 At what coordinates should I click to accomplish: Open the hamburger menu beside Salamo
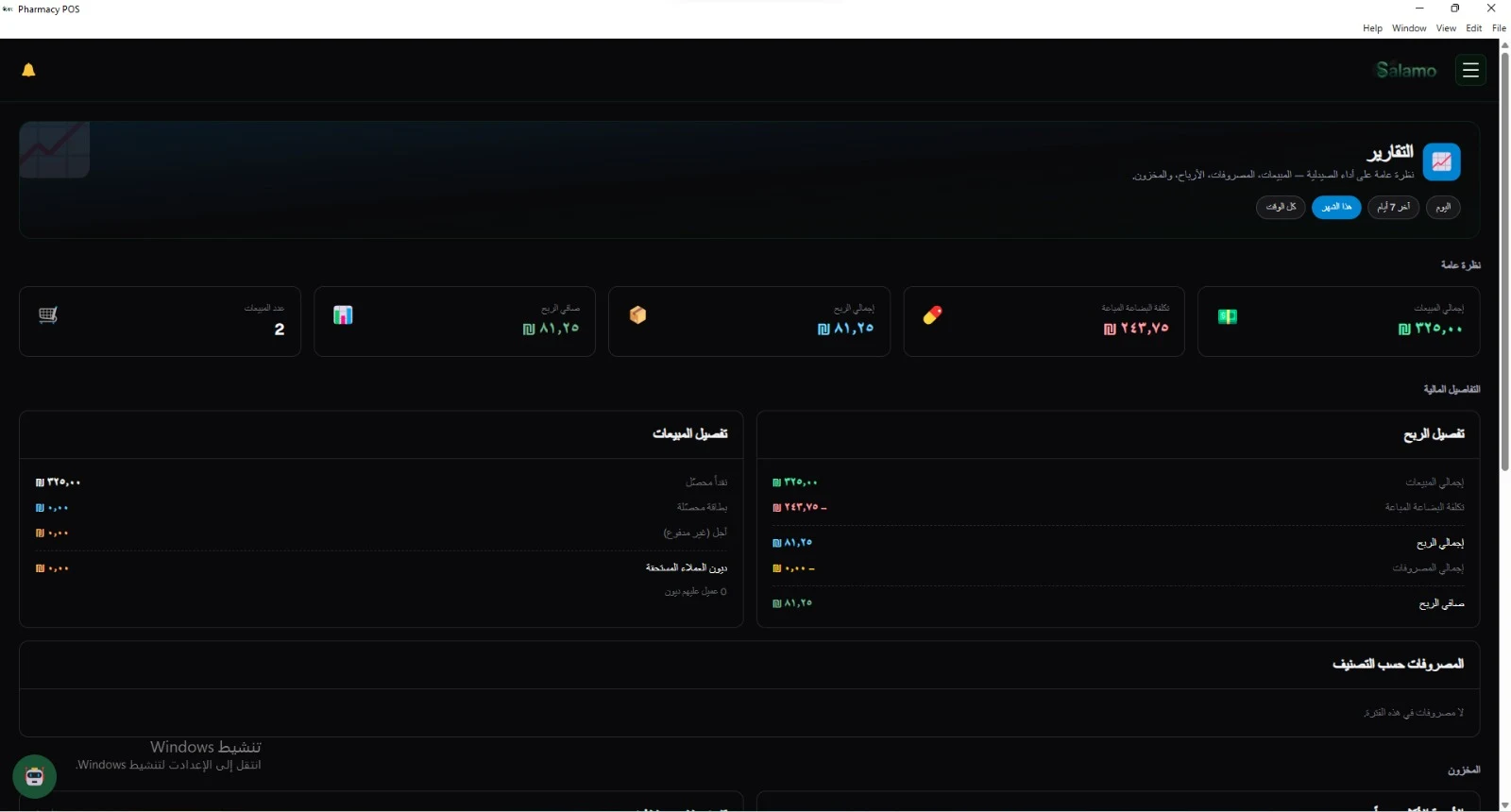click(x=1470, y=70)
